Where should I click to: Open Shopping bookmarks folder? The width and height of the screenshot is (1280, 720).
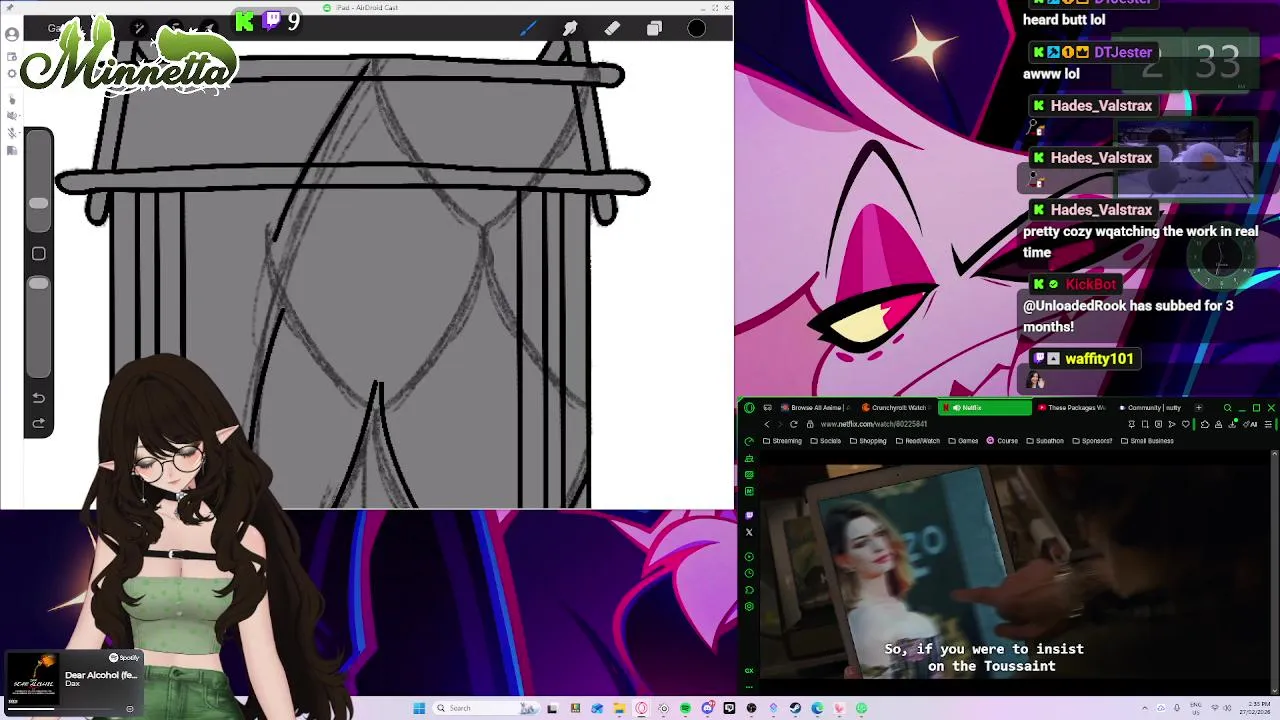click(x=868, y=441)
